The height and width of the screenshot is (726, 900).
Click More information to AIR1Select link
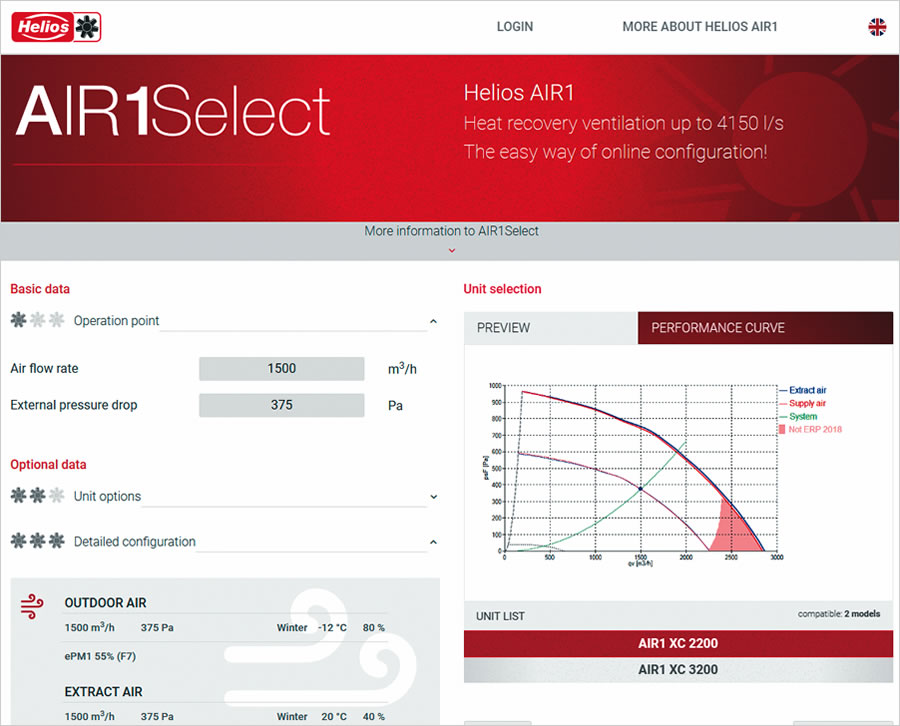(x=451, y=231)
